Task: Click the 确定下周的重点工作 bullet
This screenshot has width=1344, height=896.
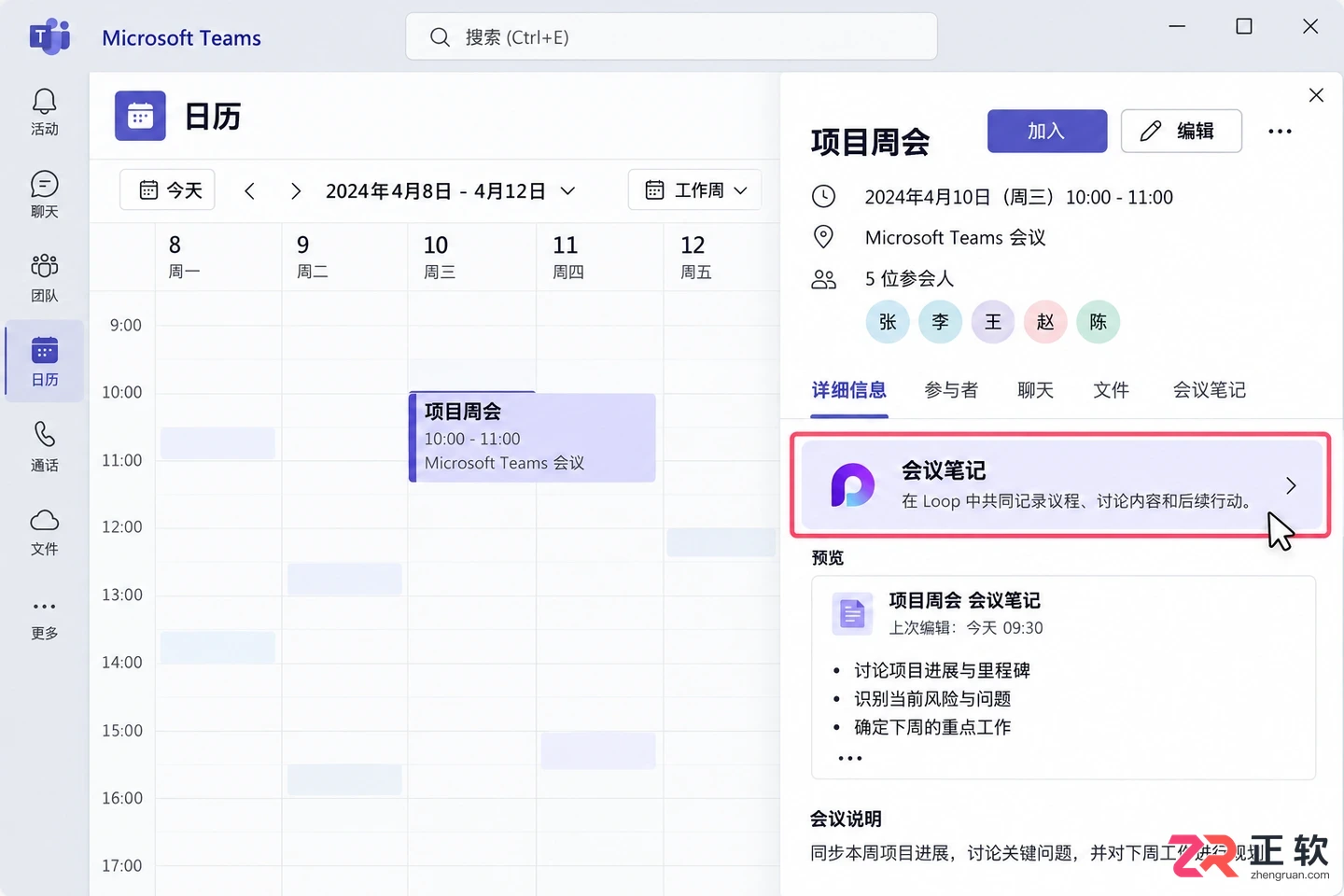Action: pyautogui.click(x=932, y=727)
